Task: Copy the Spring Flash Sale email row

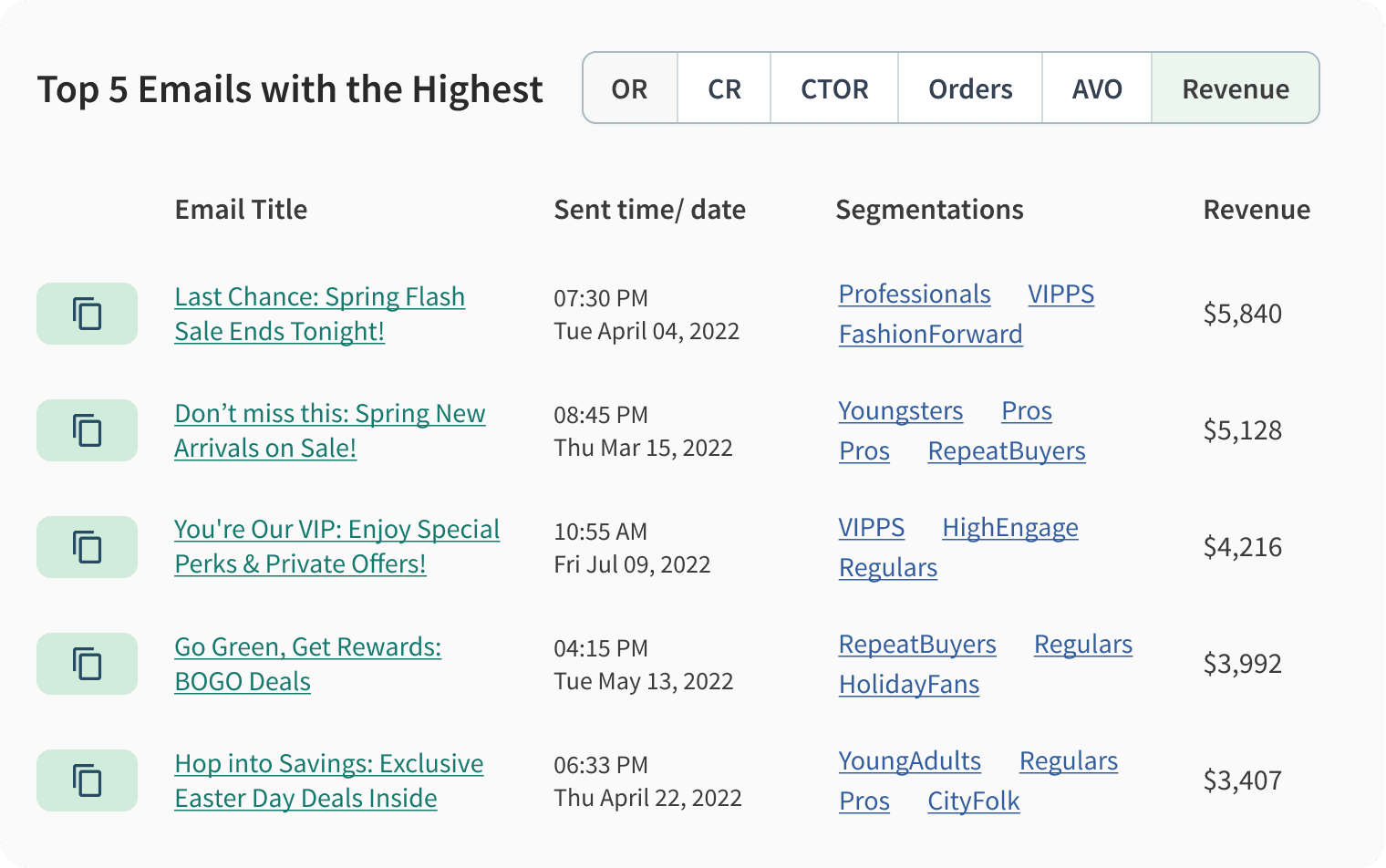Action: pyautogui.click(x=87, y=314)
